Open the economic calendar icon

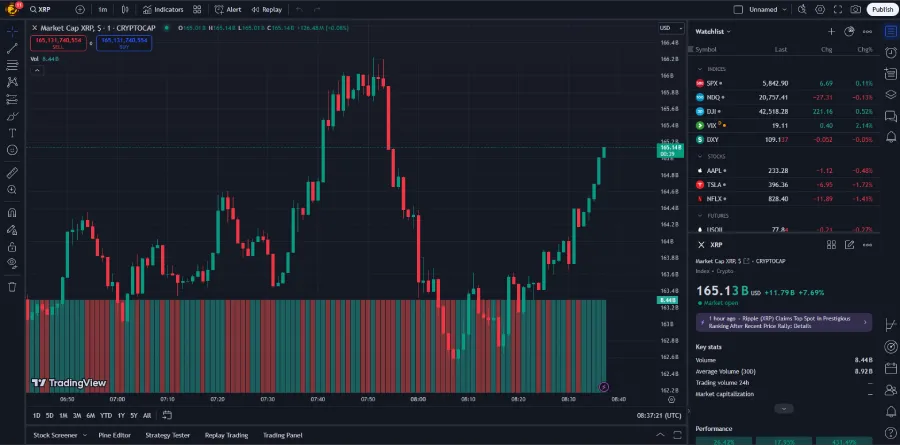[x=890, y=368]
